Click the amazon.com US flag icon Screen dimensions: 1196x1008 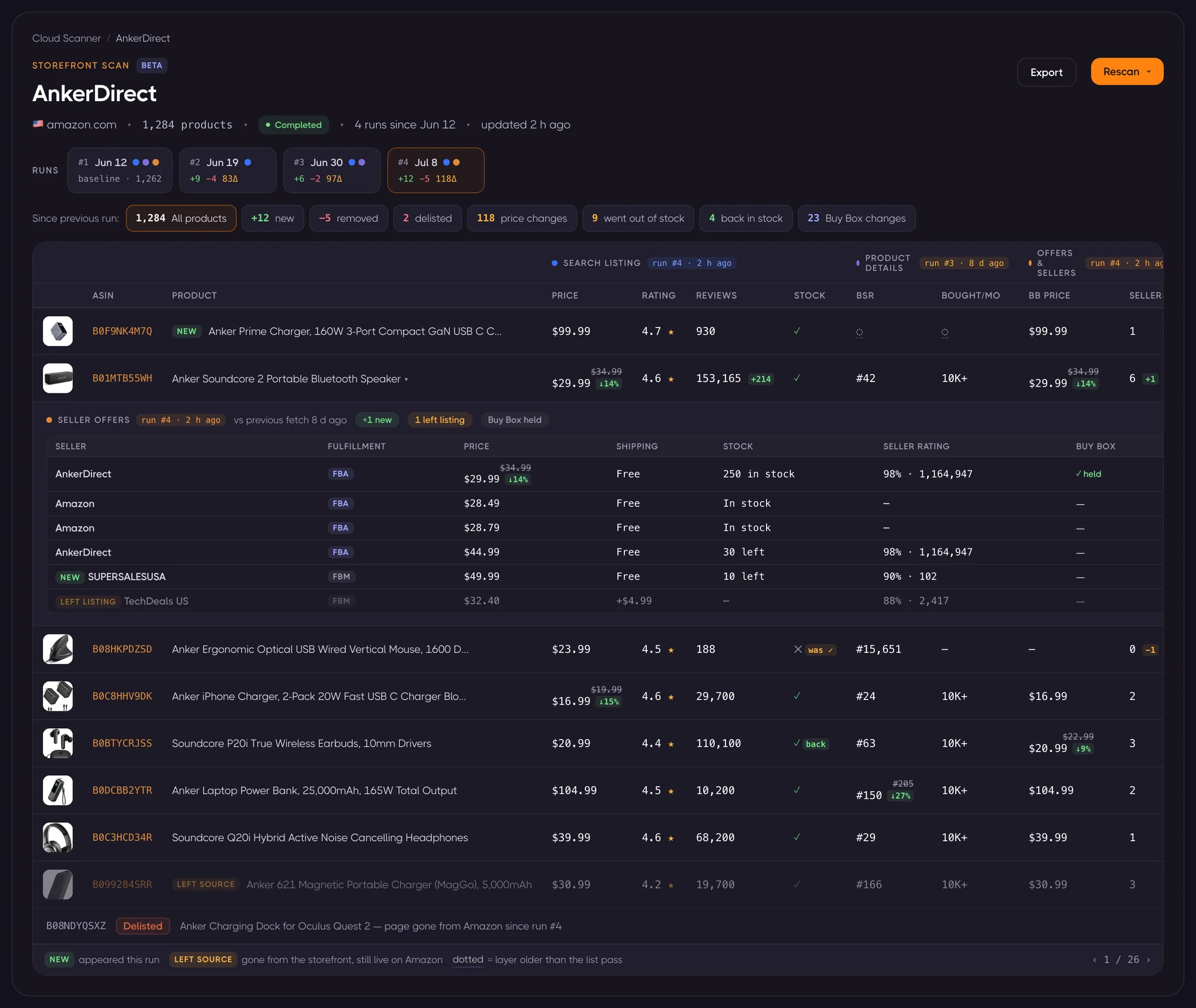tap(38, 124)
